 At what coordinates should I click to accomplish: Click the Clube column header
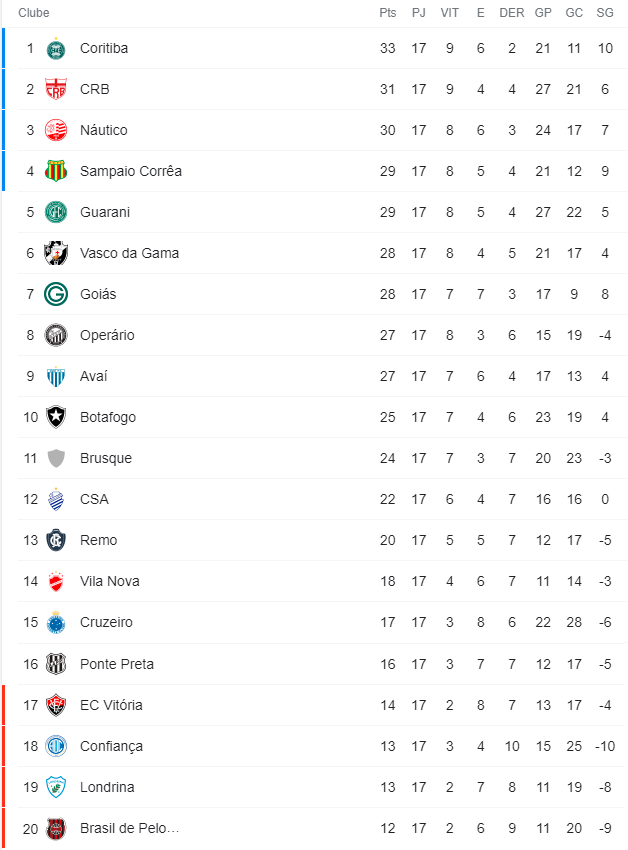[x=34, y=13]
